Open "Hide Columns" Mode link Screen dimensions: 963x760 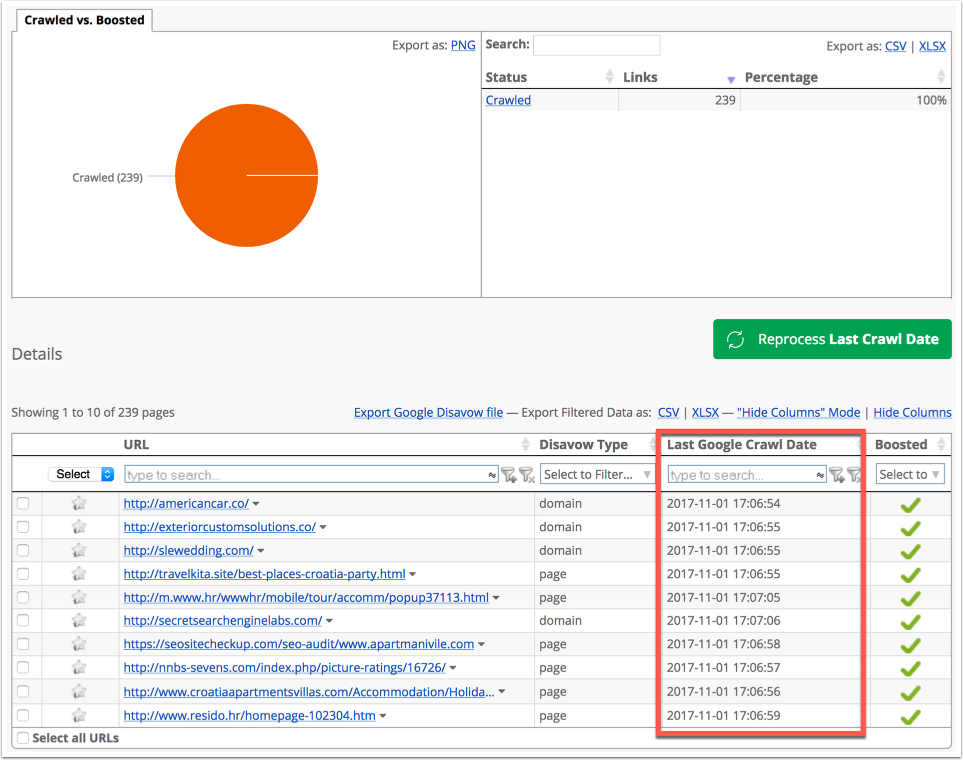(x=798, y=412)
